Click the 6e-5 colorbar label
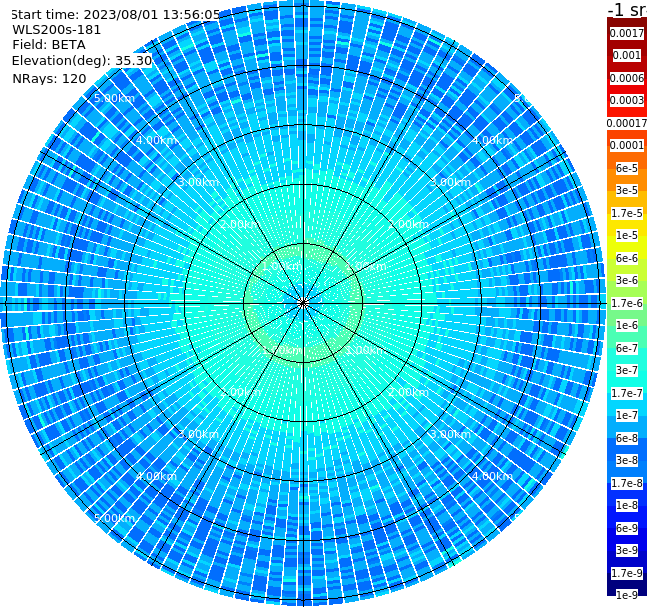 pyautogui.click(x=627, y=168)
